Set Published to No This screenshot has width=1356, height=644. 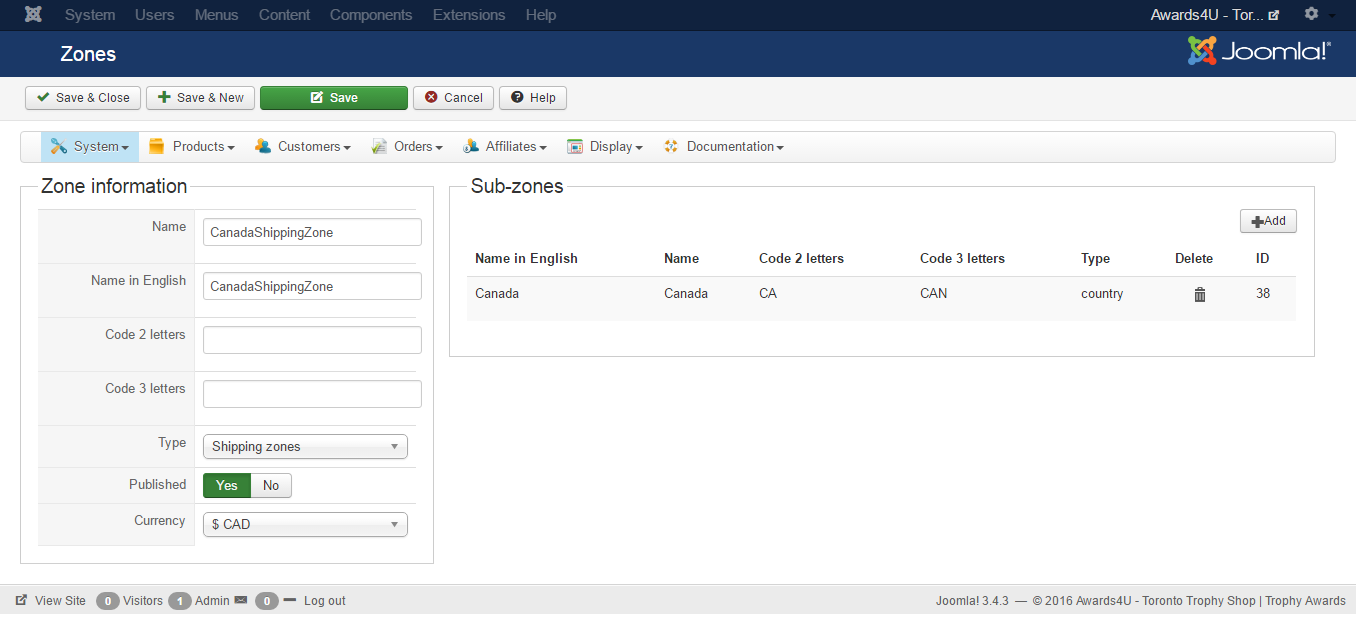click(x=271, y=486)
